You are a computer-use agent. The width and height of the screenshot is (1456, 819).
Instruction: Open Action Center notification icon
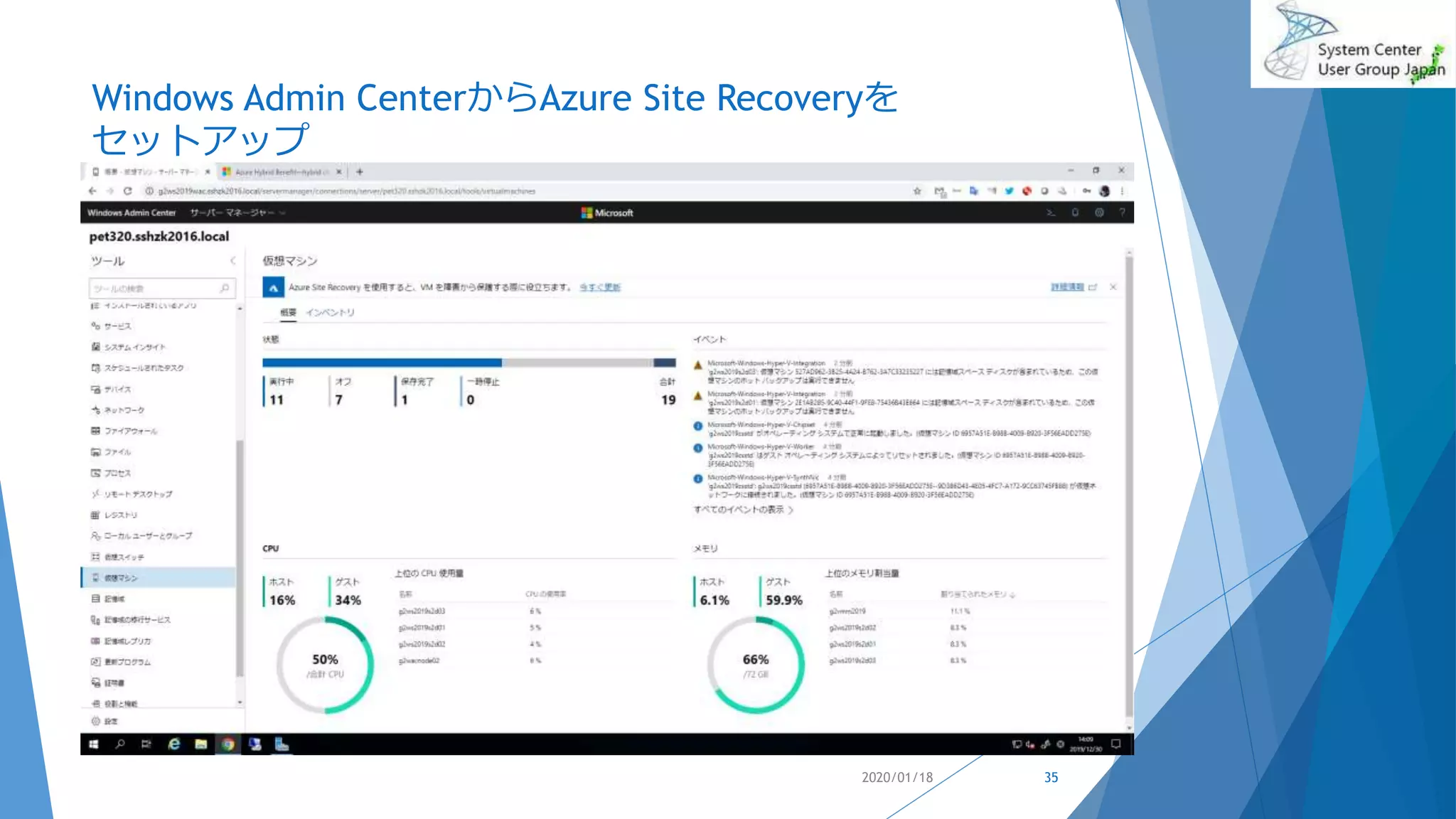tap(1116, 744)
